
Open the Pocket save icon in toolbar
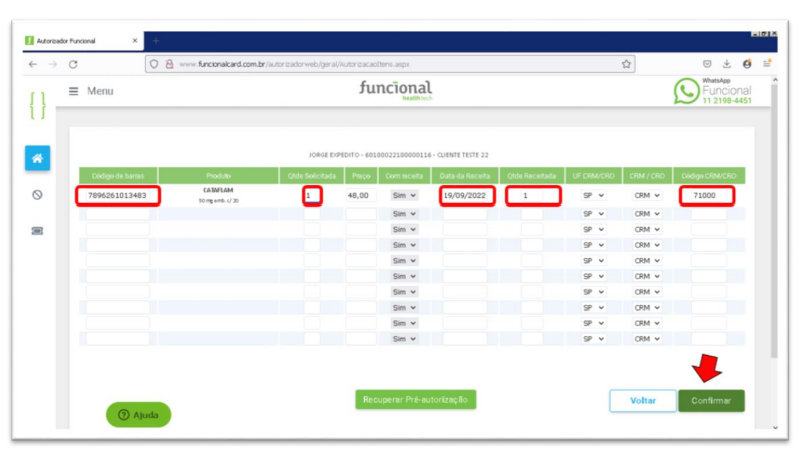click(x=707, y=64)
